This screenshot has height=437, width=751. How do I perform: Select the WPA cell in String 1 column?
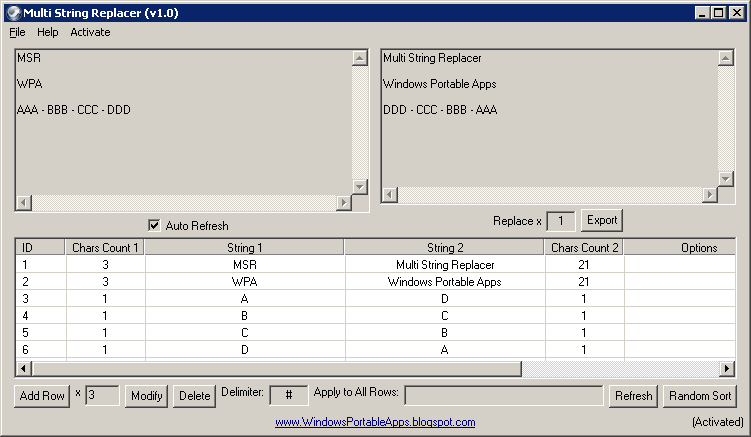(245, 282)
